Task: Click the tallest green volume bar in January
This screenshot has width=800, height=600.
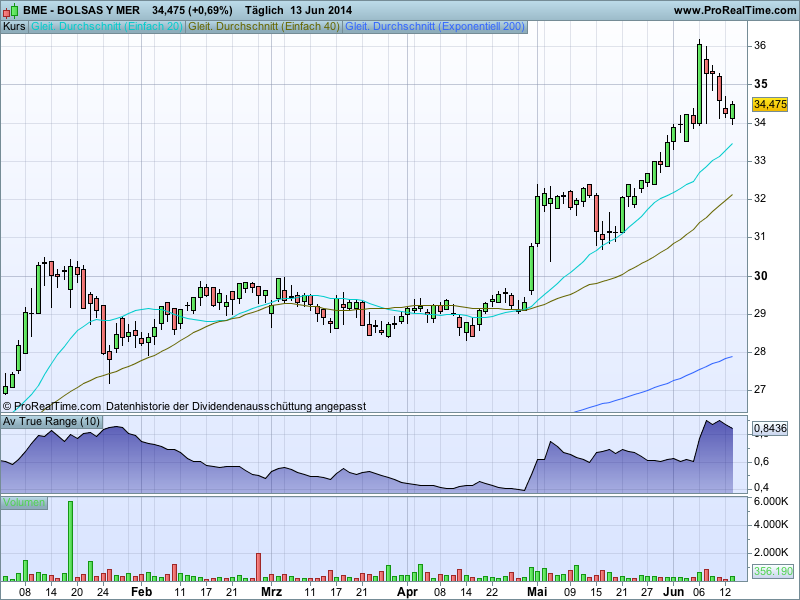Action: [70, 540]
